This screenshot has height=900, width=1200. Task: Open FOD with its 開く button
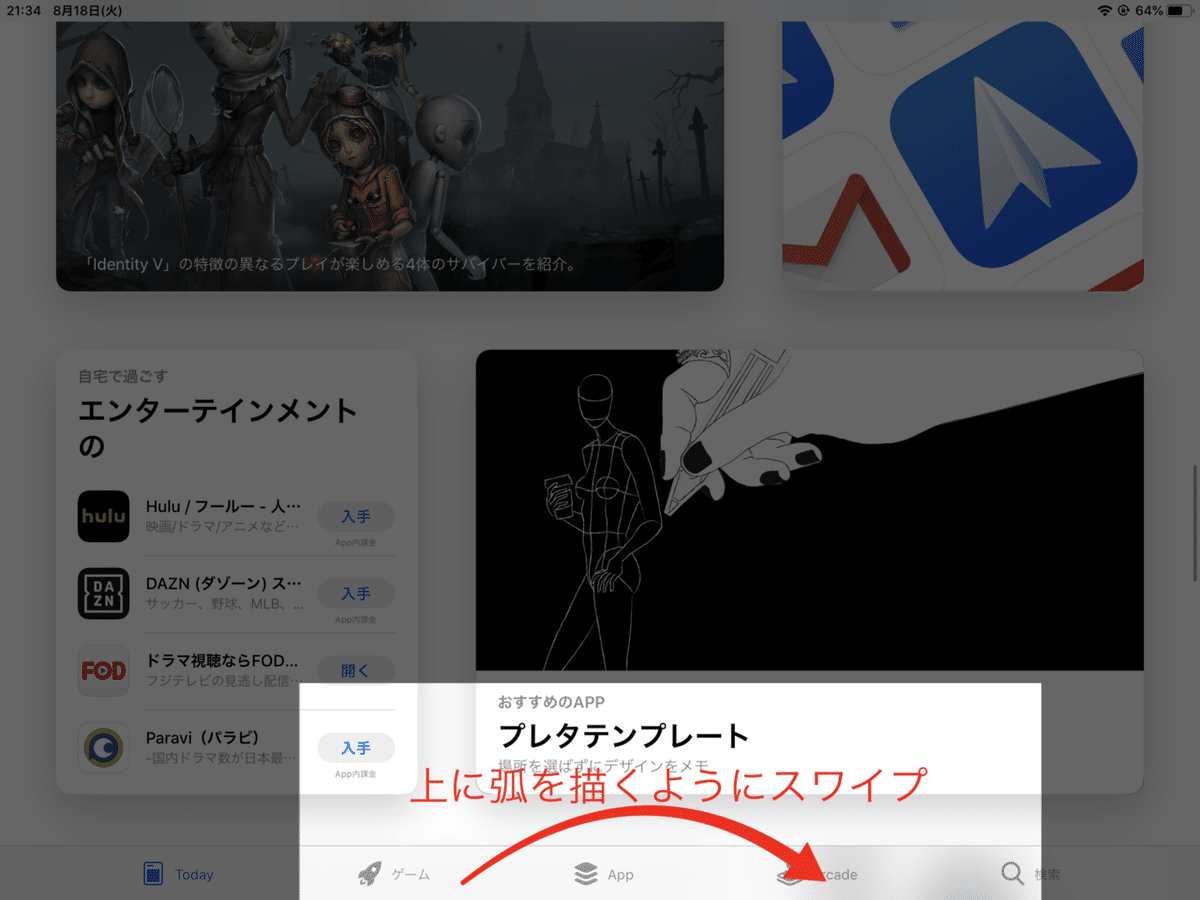coord(356,671)
